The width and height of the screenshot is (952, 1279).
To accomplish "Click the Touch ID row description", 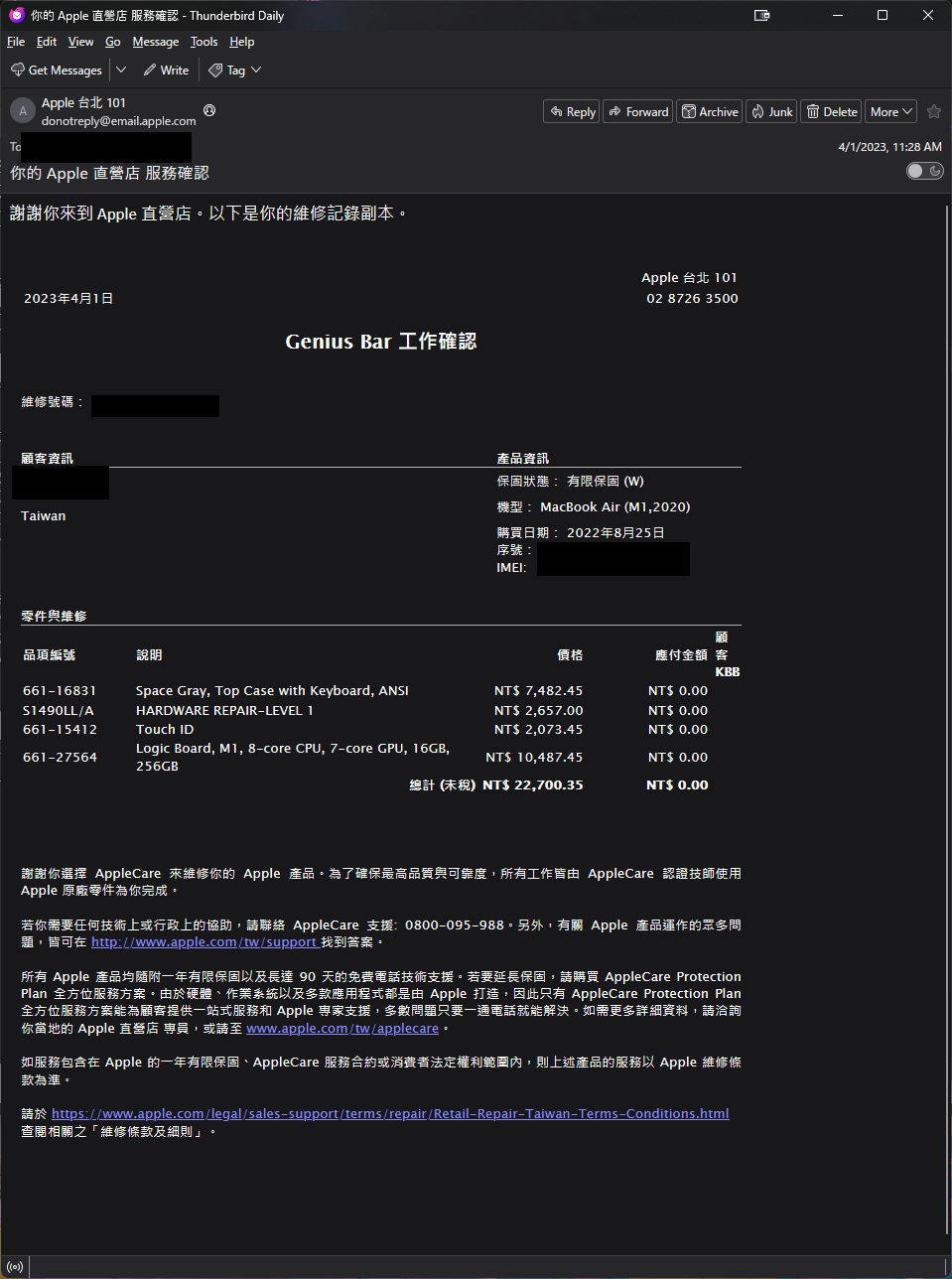I will click(x=165, y=730).
